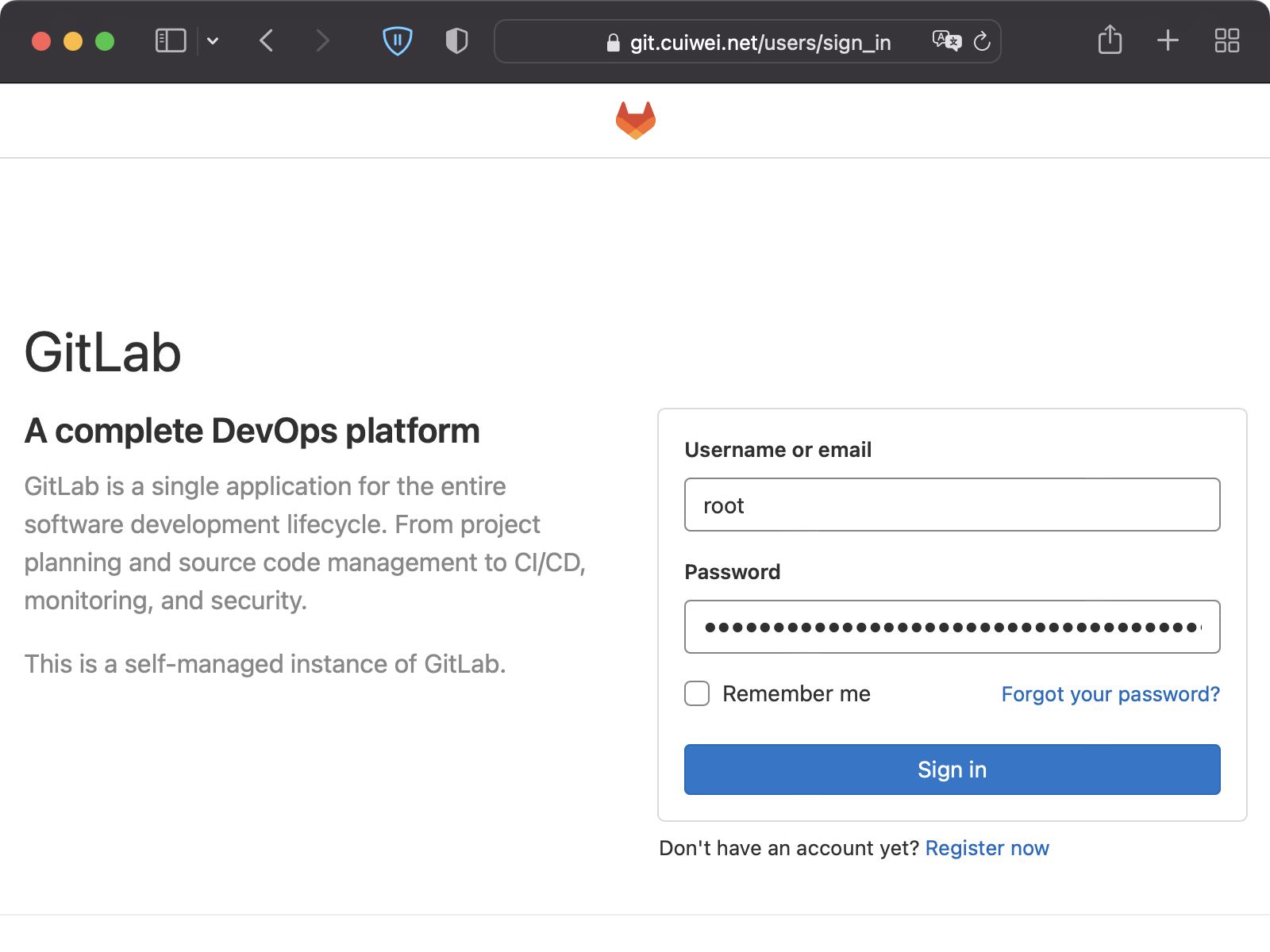1270x952 pixels.
Task: Click the translate page icon
Action: click(947, 40)
